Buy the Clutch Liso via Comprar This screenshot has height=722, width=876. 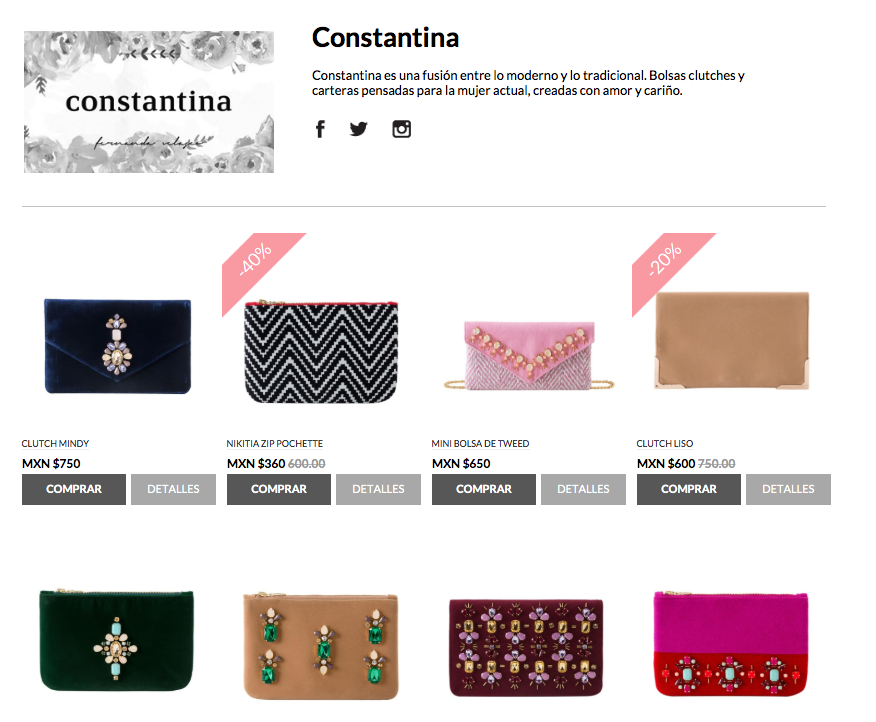[x=689, y=490]
